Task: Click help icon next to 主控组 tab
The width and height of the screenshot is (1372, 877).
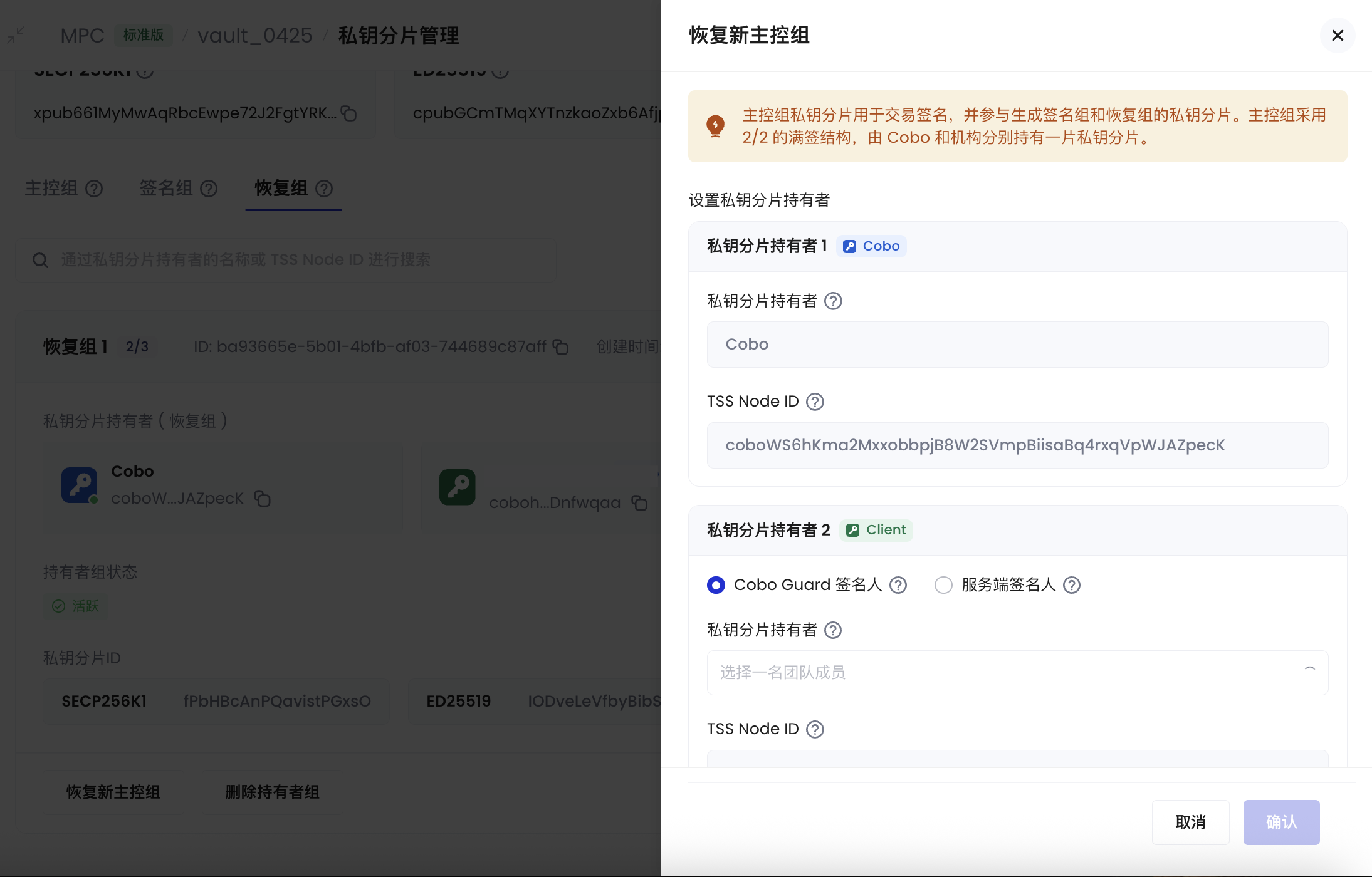Action: pos(94,189)
